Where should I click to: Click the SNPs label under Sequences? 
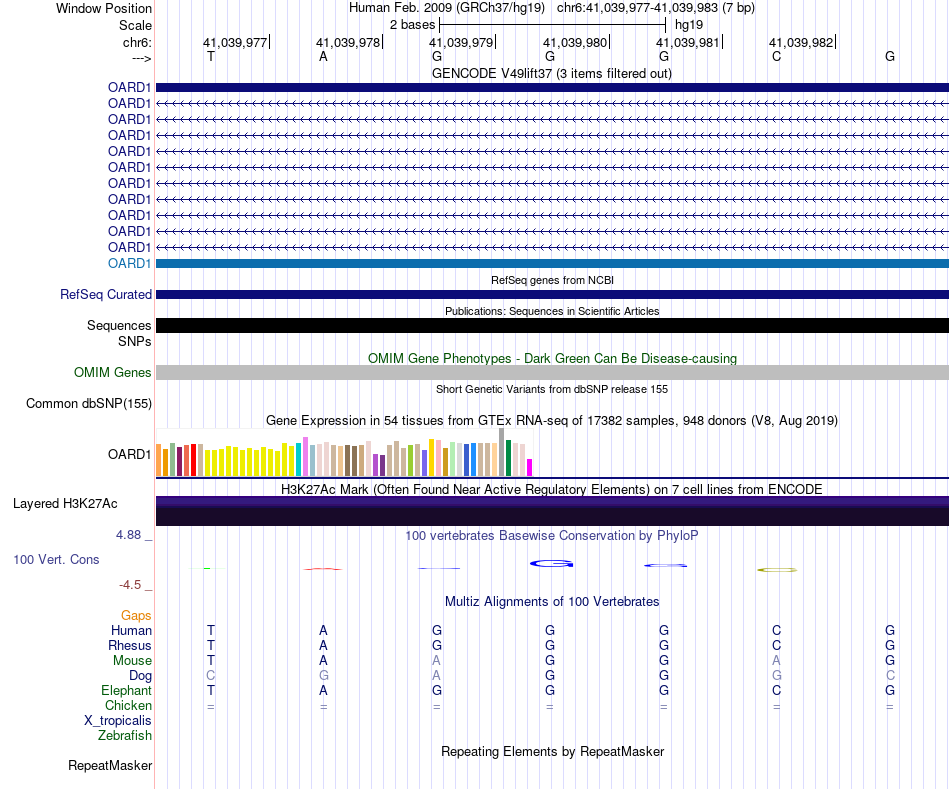135,341
